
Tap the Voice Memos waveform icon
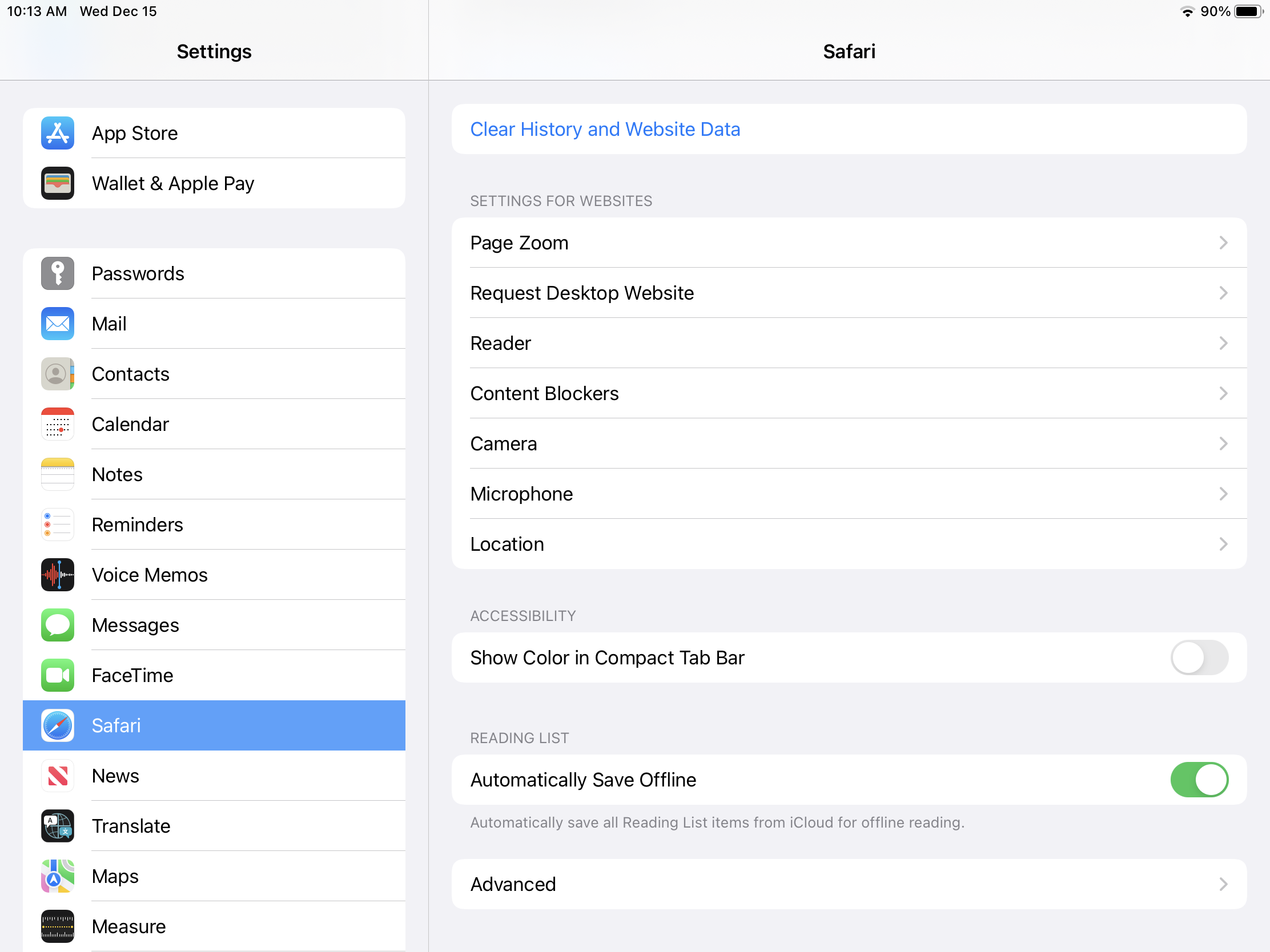click(58, 574)
